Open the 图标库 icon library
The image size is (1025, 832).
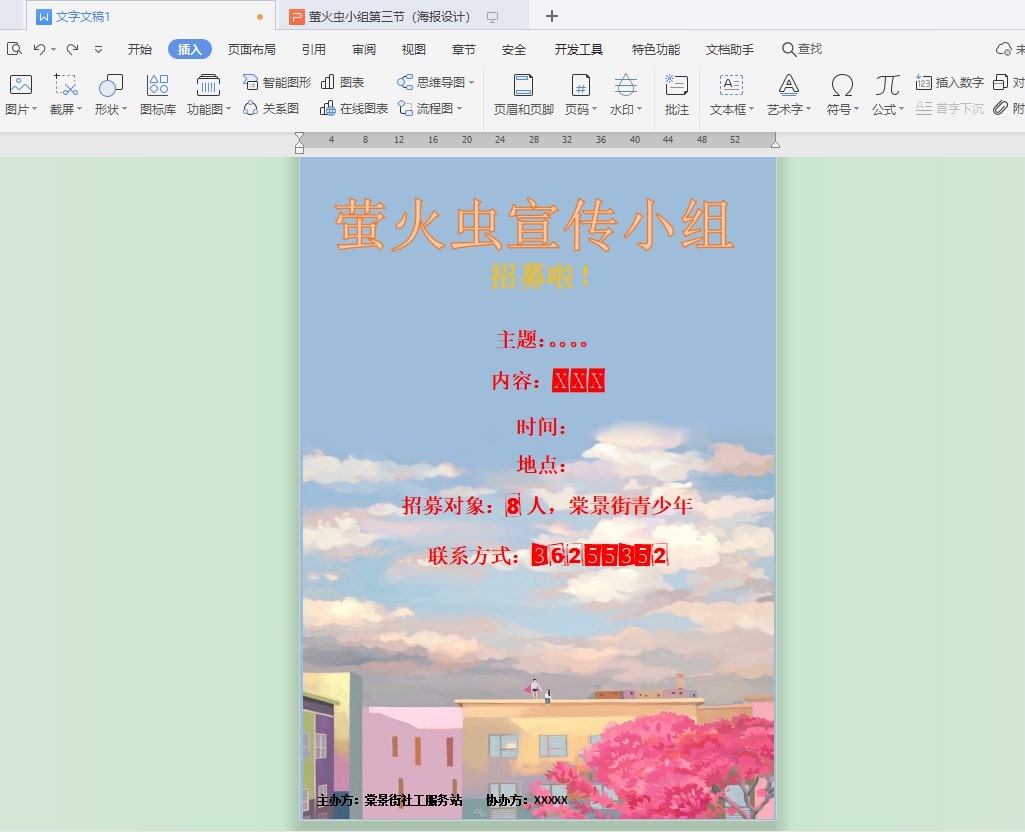(157, 86)
